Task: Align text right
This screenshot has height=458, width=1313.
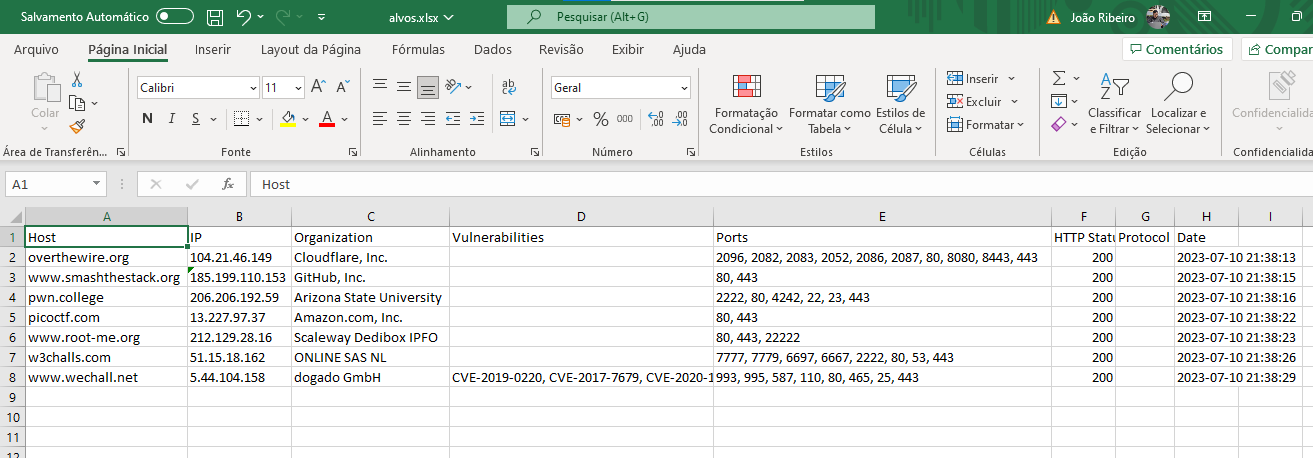Action: click(428, 119)
